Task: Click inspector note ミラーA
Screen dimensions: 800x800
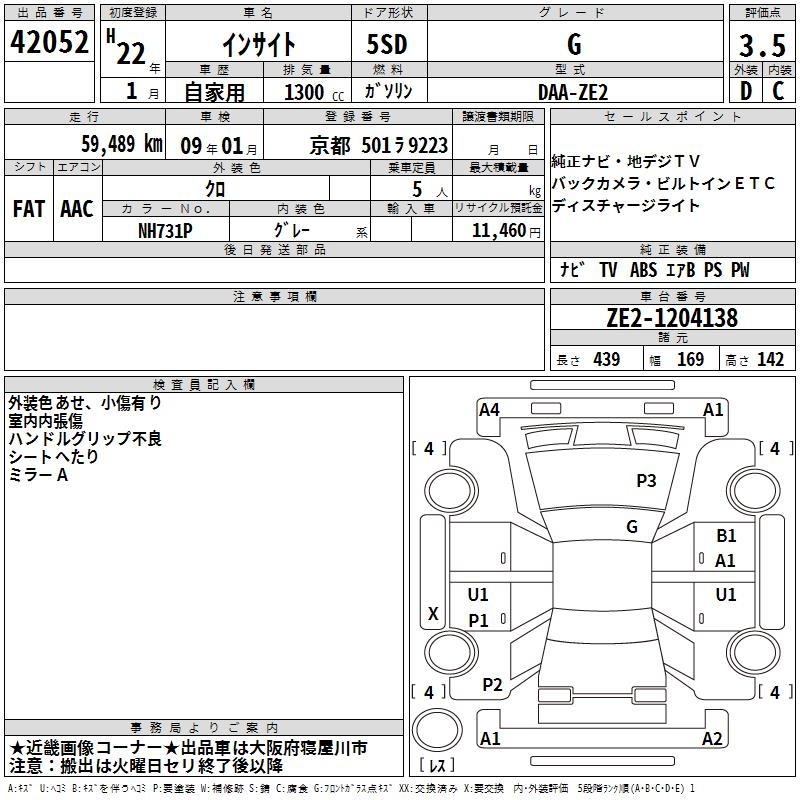Action: coord(38,475)
